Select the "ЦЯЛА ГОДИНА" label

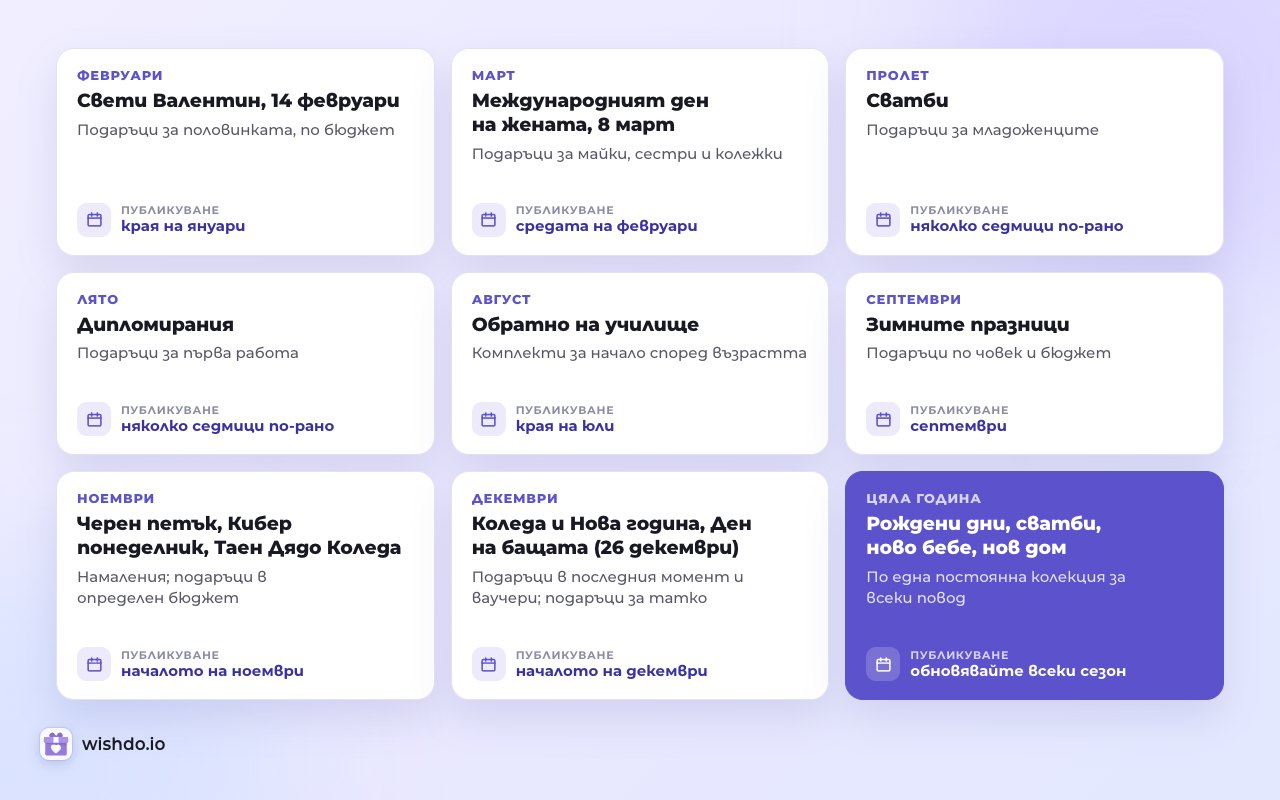pyautogui.click(x=924, y=499)
